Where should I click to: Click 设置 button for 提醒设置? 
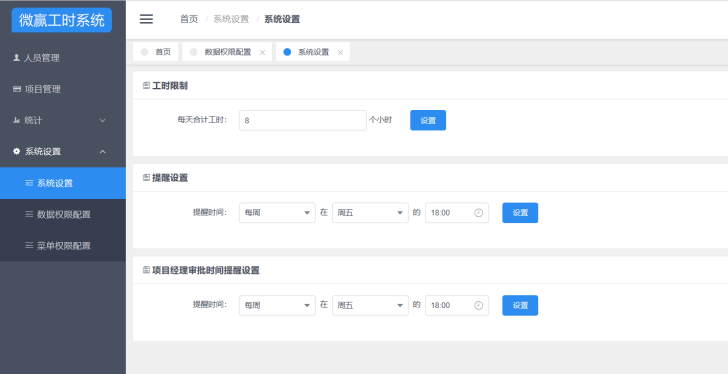[520, 213]
